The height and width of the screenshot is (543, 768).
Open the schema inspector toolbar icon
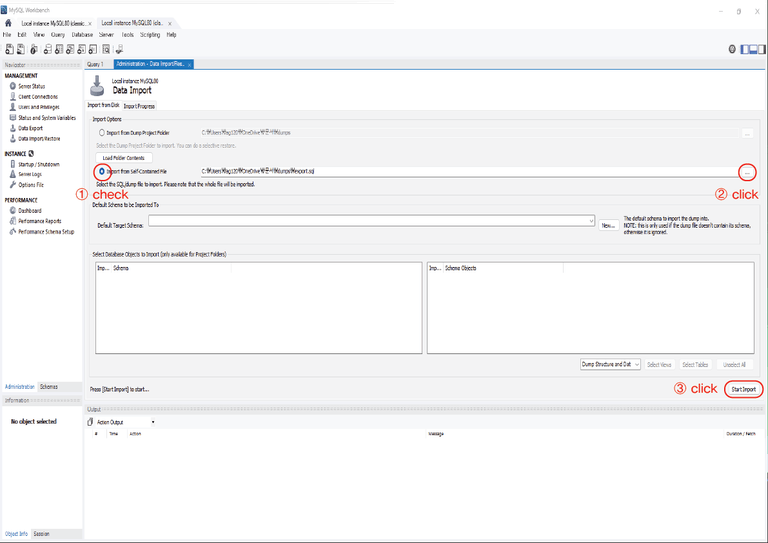34,49
